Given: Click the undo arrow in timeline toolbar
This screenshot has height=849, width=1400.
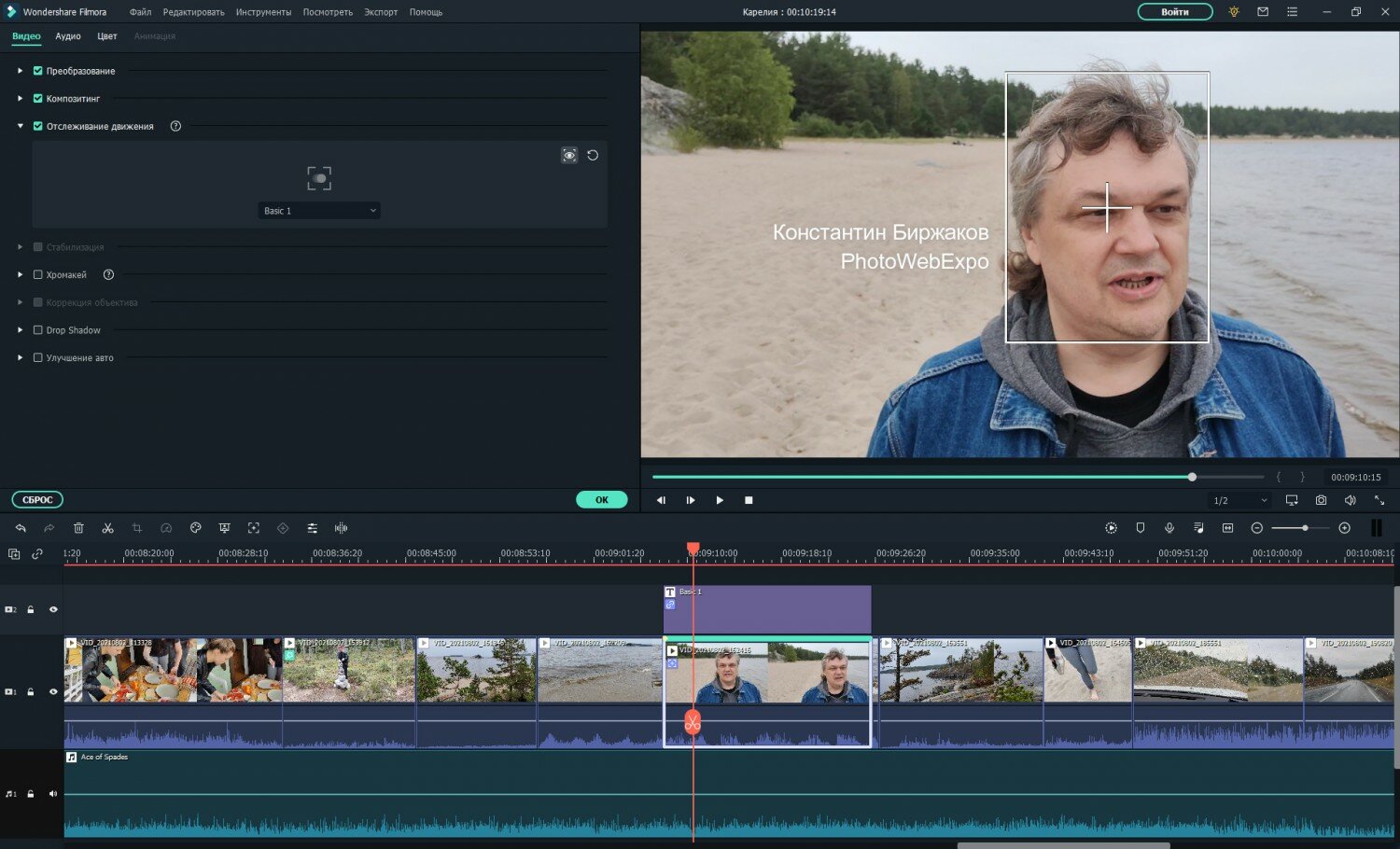Looking at the screenshot, I should pos(21,528).
